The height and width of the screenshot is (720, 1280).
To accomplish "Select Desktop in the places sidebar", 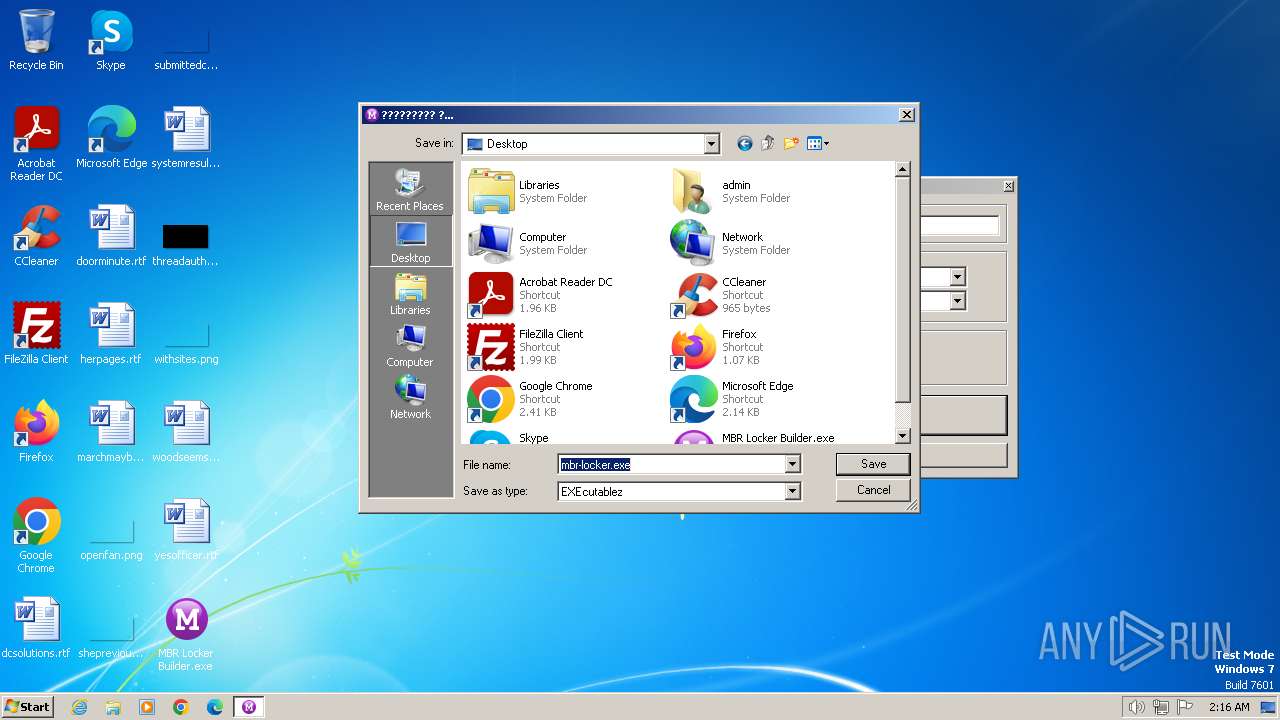I will coord(410,242).
